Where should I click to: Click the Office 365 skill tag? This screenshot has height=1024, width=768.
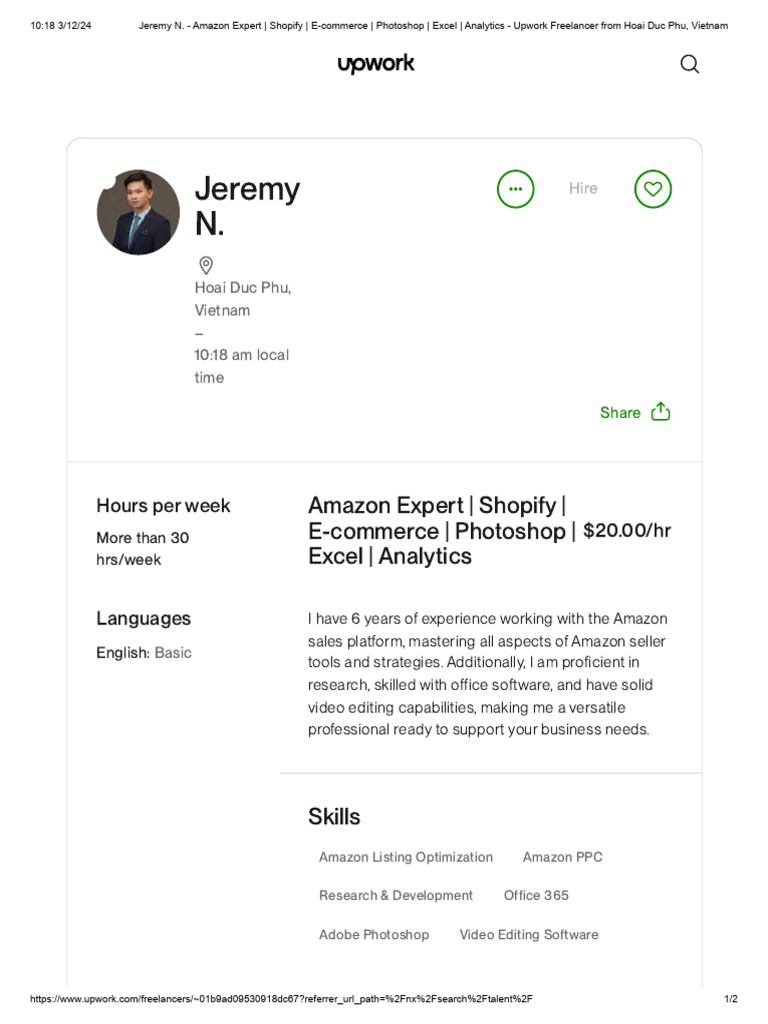[536, 895]
